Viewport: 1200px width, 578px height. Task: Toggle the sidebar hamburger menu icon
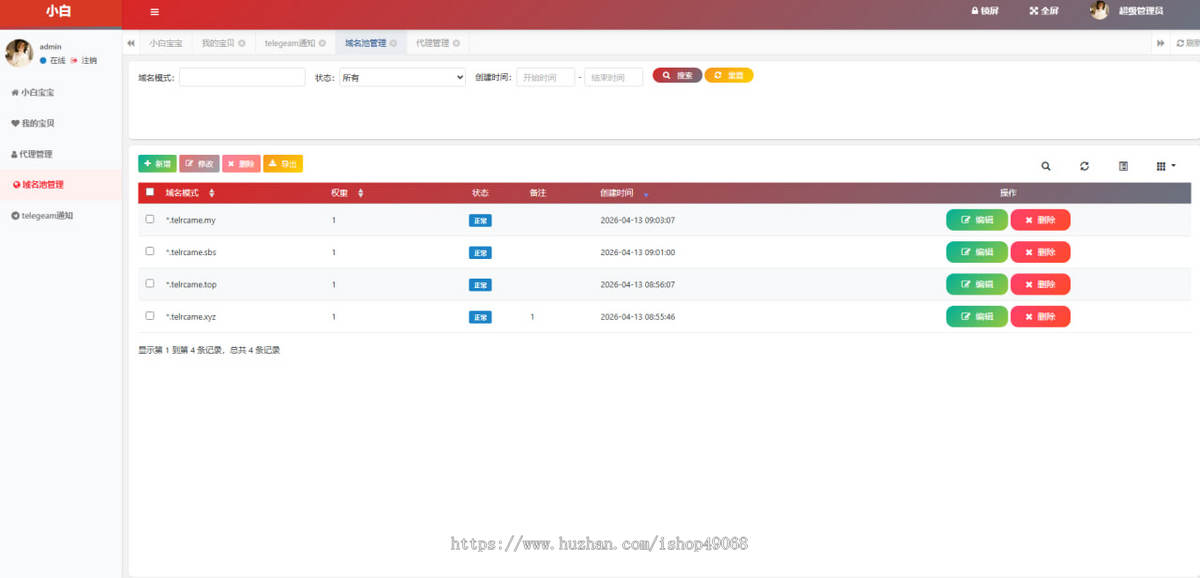(154, 12)
